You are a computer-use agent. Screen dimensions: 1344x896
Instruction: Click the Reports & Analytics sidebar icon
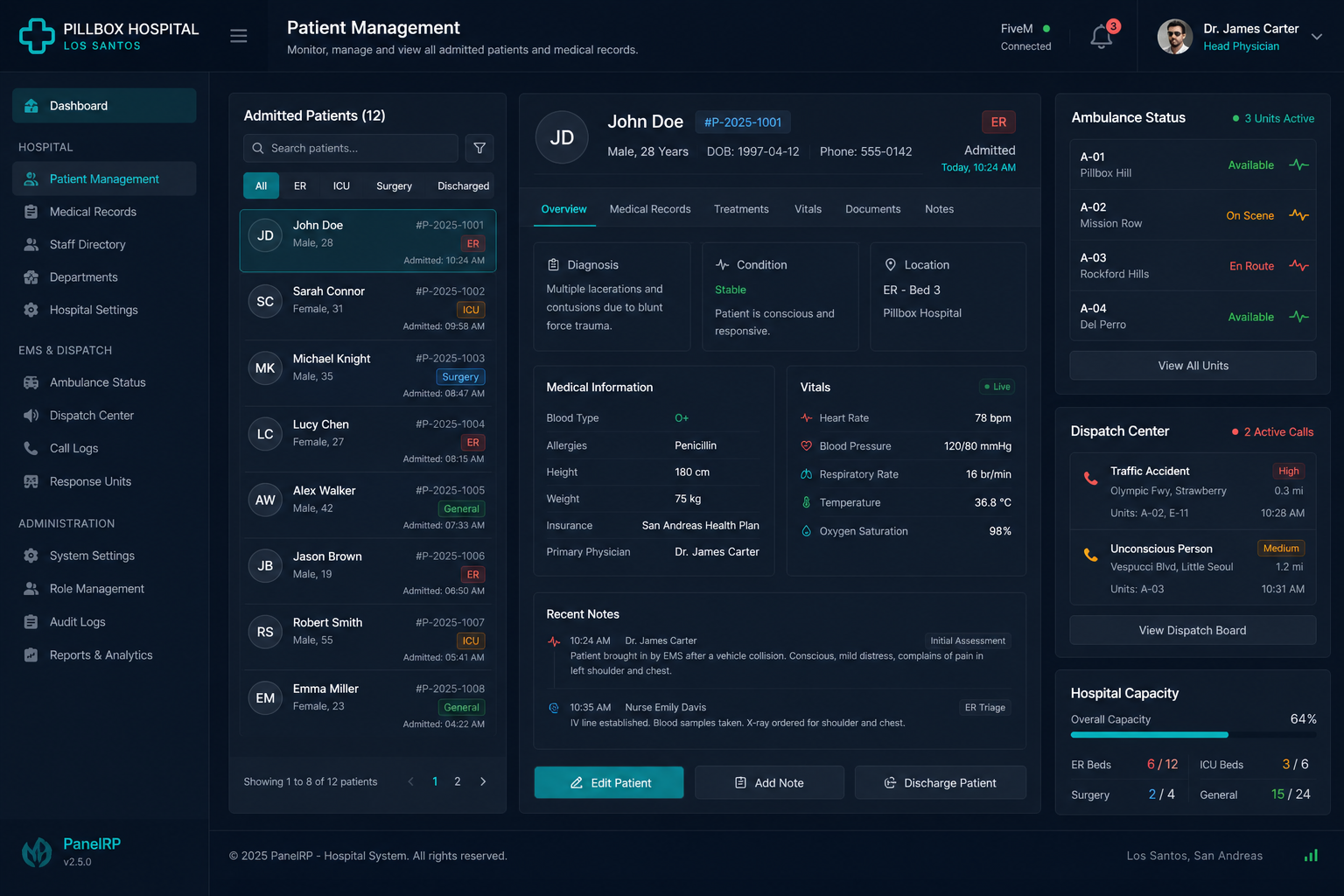31,655
